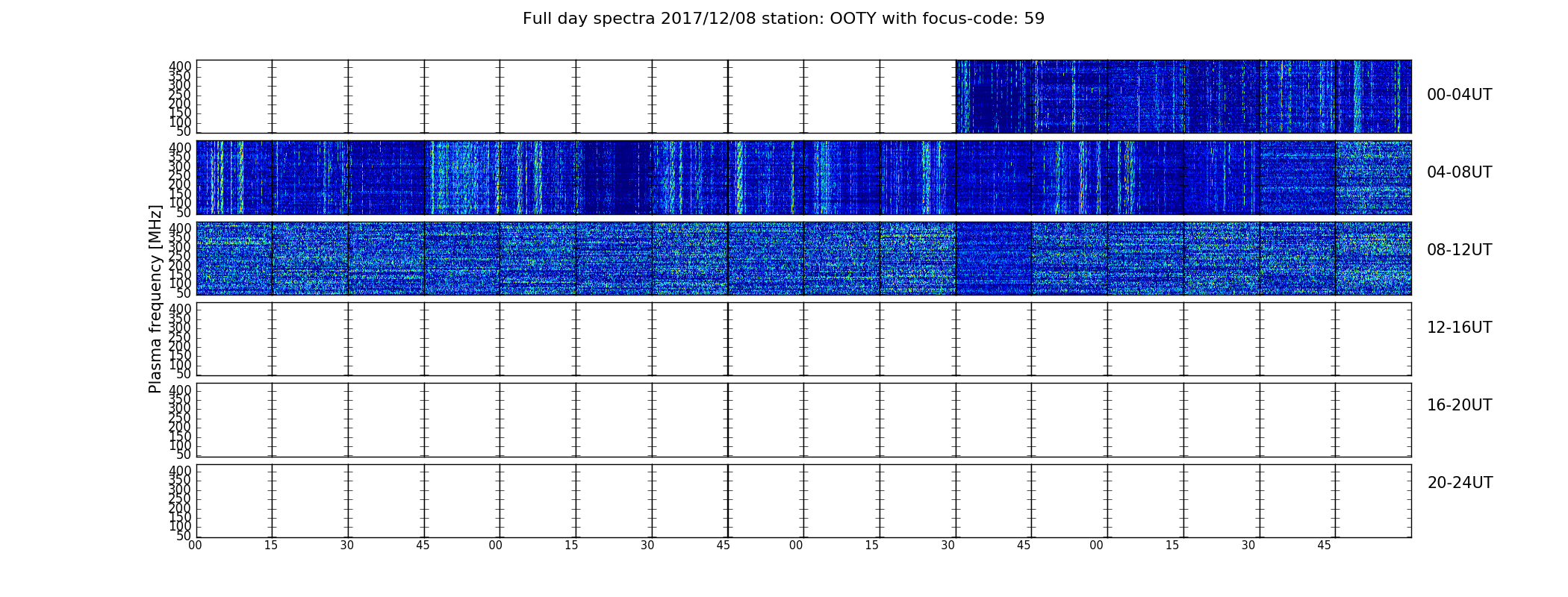Click the first '00' label on the time axis
This screenshot has width=1568, height=597.
tap(195, 546)
